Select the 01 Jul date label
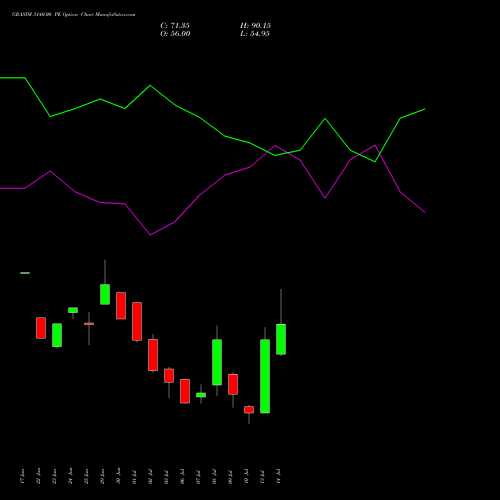Screen dimensions: 500x500 tap(134, 476)
